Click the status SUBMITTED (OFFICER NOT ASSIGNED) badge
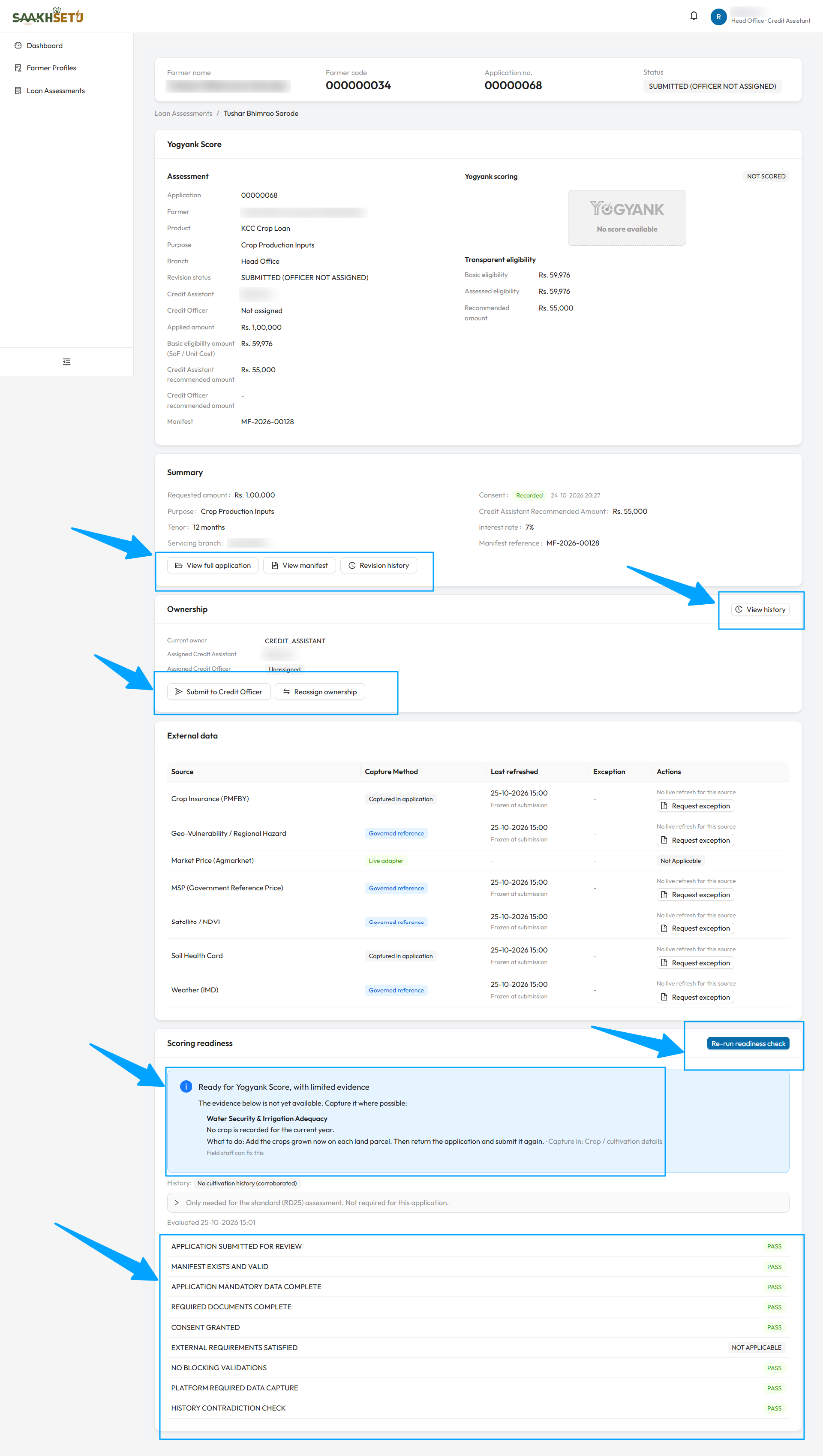This screenshot has height=1456, width=823. (x=712, y=87)
